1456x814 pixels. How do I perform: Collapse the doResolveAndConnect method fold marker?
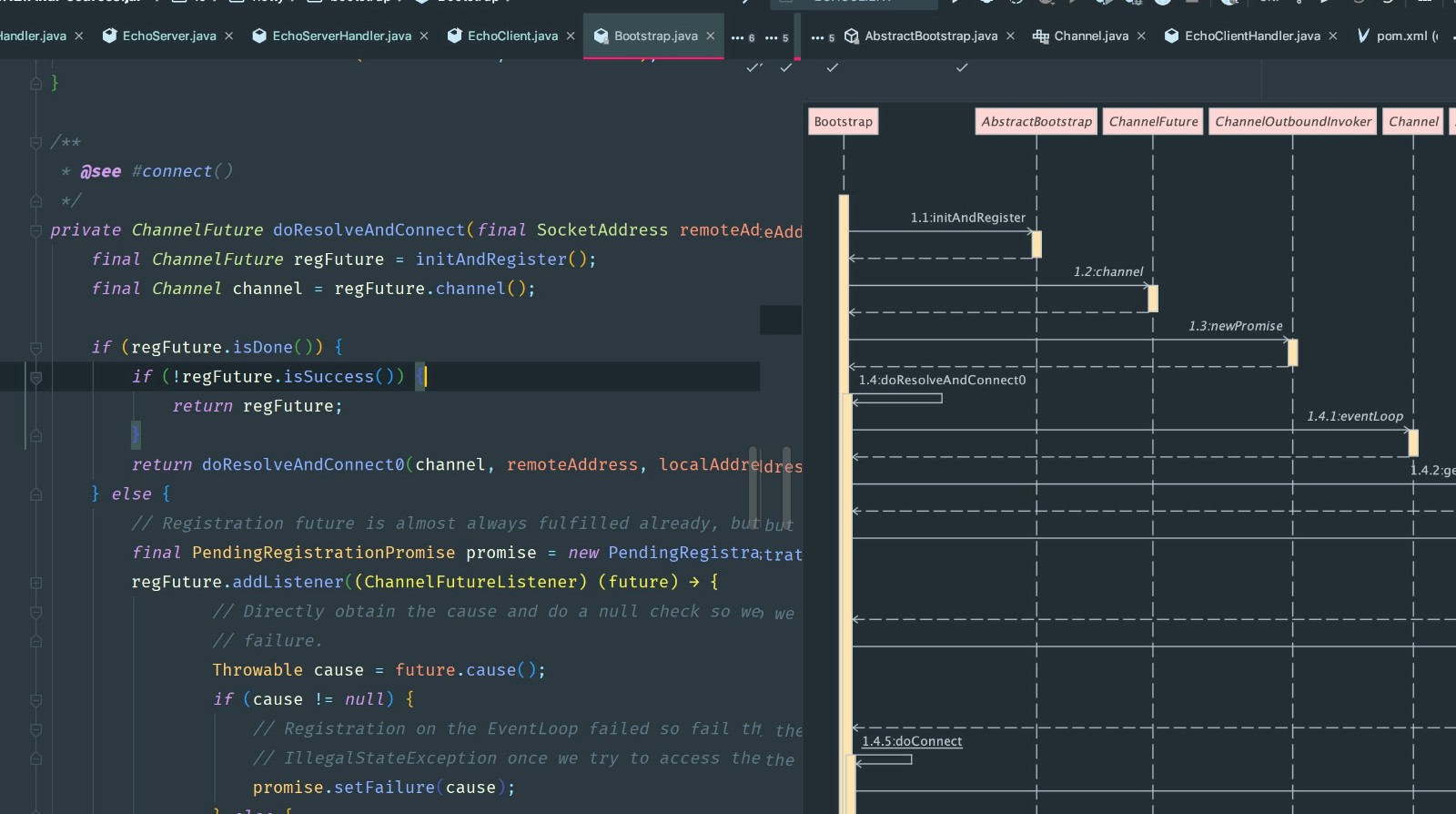pyautogui.click(x=36, y=230)
